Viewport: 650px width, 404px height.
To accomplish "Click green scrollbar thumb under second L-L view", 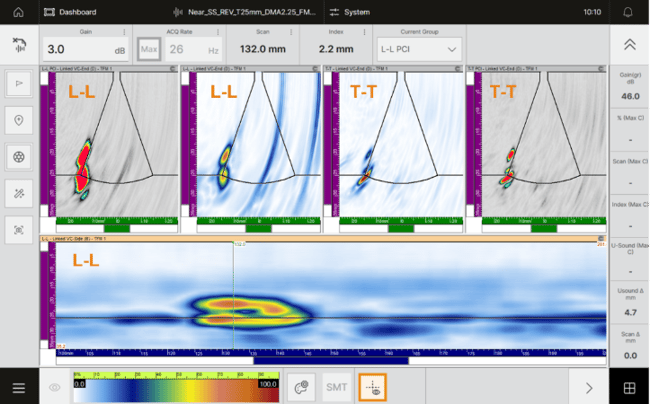I will coord(258,228).
